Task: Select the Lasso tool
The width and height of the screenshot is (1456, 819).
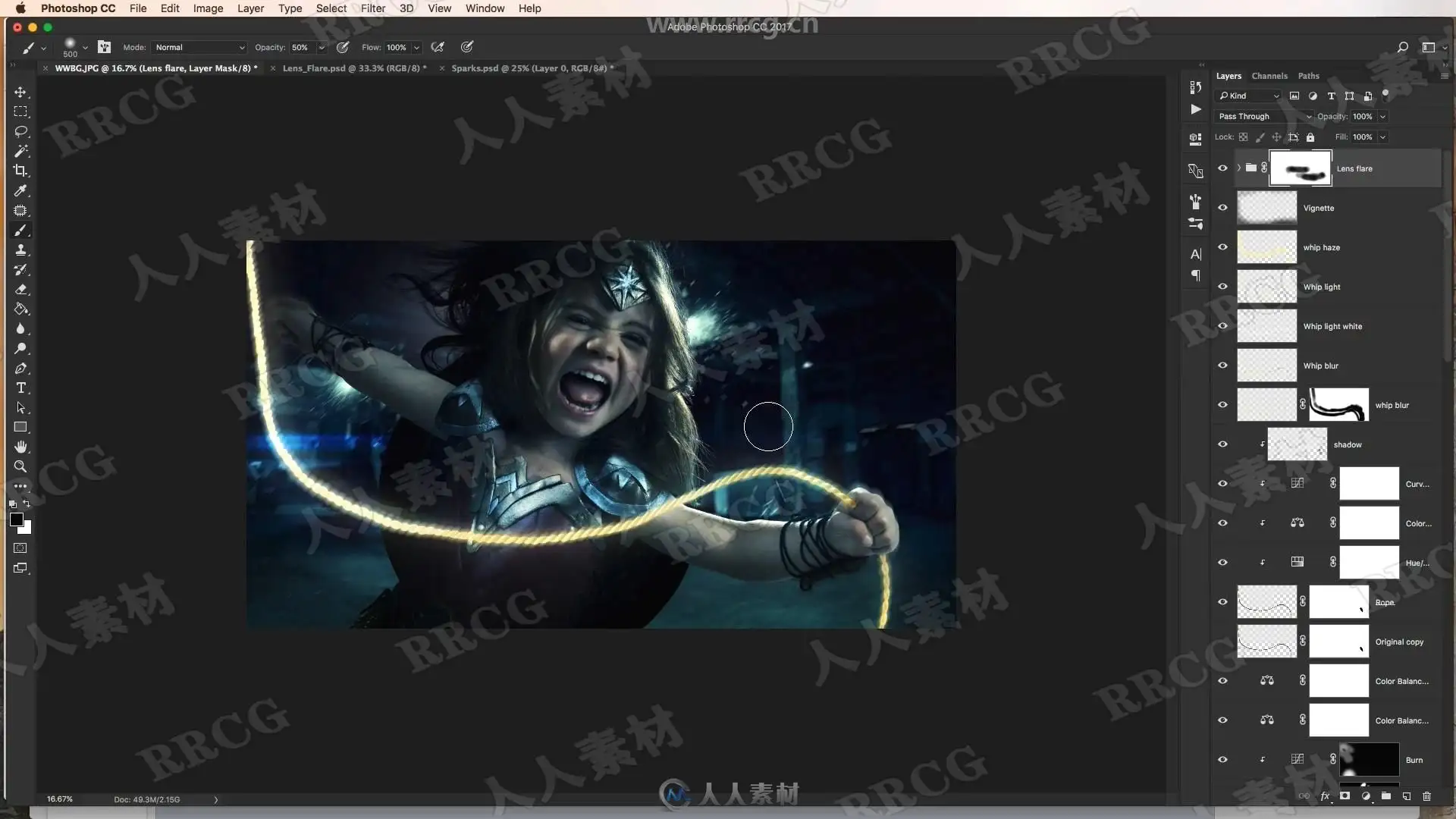Action: point(20,131)
